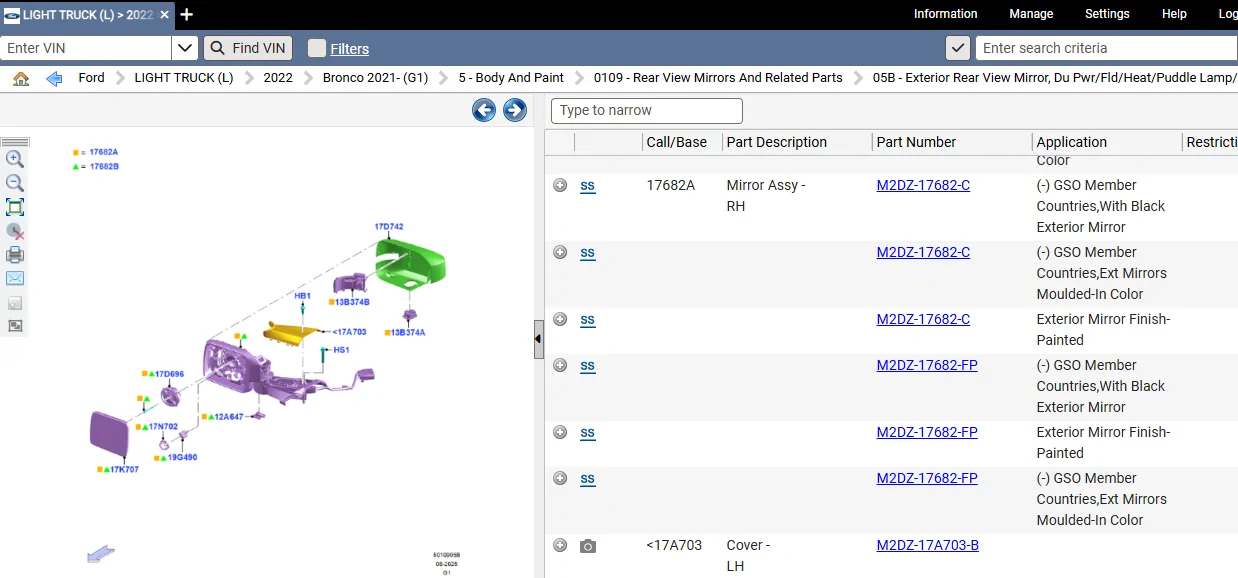The height and width of the screenshot is (578, 1238).
Task: Toggle the Filters checkbox
Action: click(x=317, y=48)
